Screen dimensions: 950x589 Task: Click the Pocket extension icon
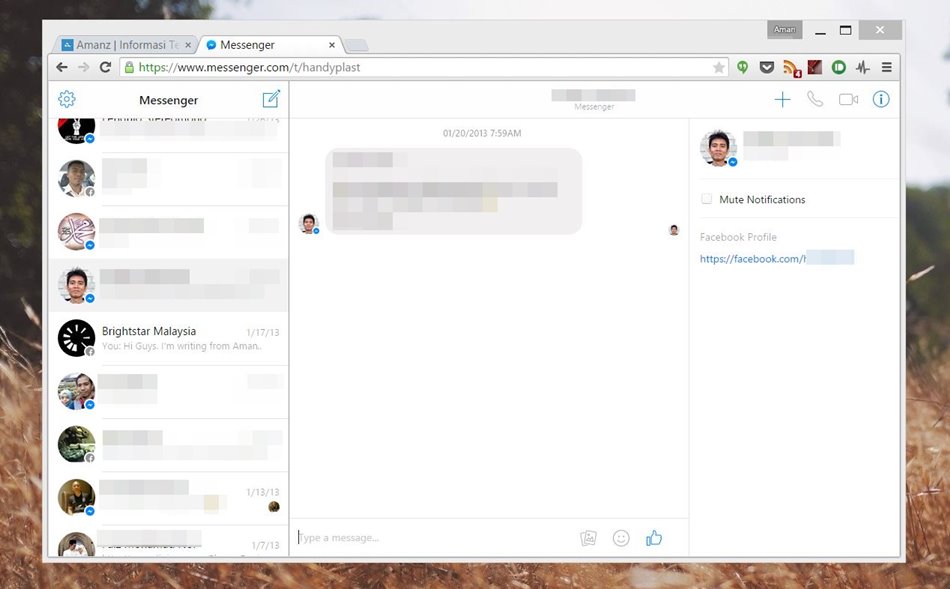[x=766, y=67]
